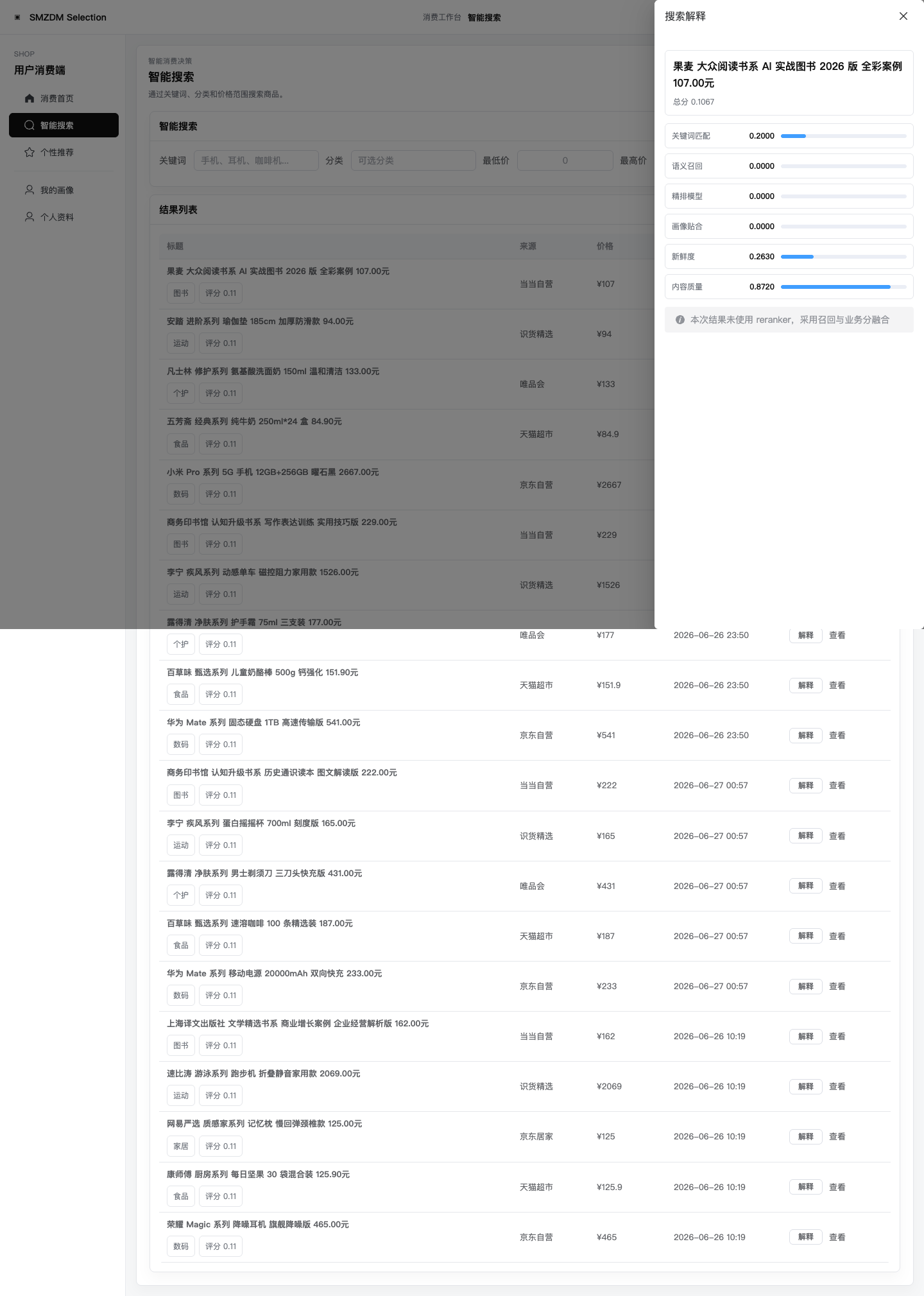Click the SMZDM Selection logo icon
The image size is (924, 1296).
(x=17, y=17)
